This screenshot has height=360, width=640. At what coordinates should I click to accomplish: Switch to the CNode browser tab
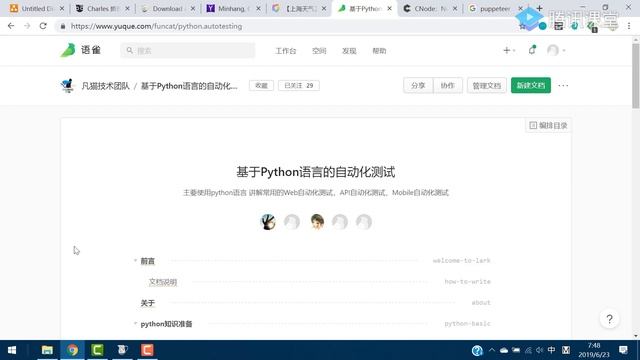point(430,8)
